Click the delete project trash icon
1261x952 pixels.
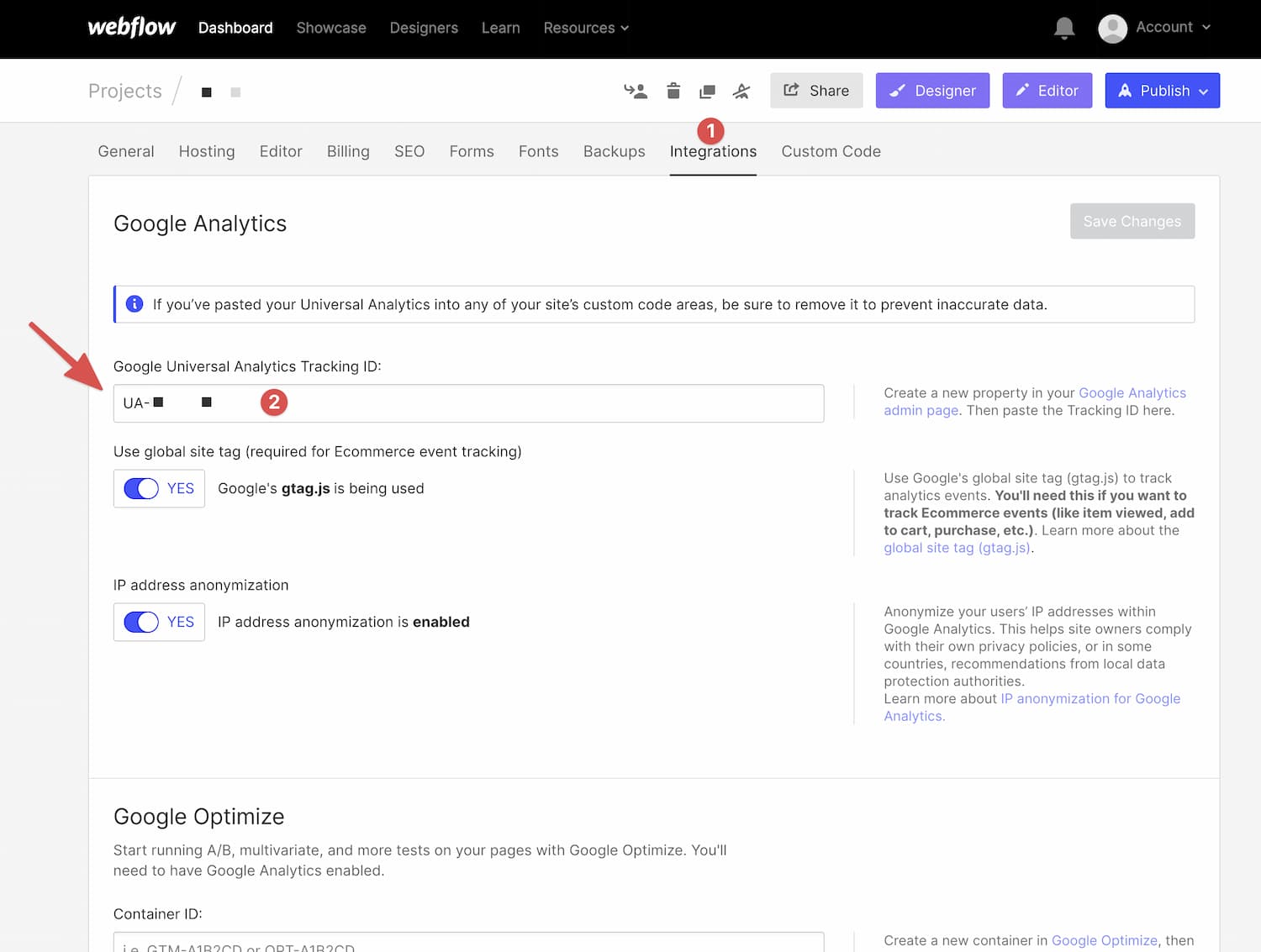click(x=673, y=91)
